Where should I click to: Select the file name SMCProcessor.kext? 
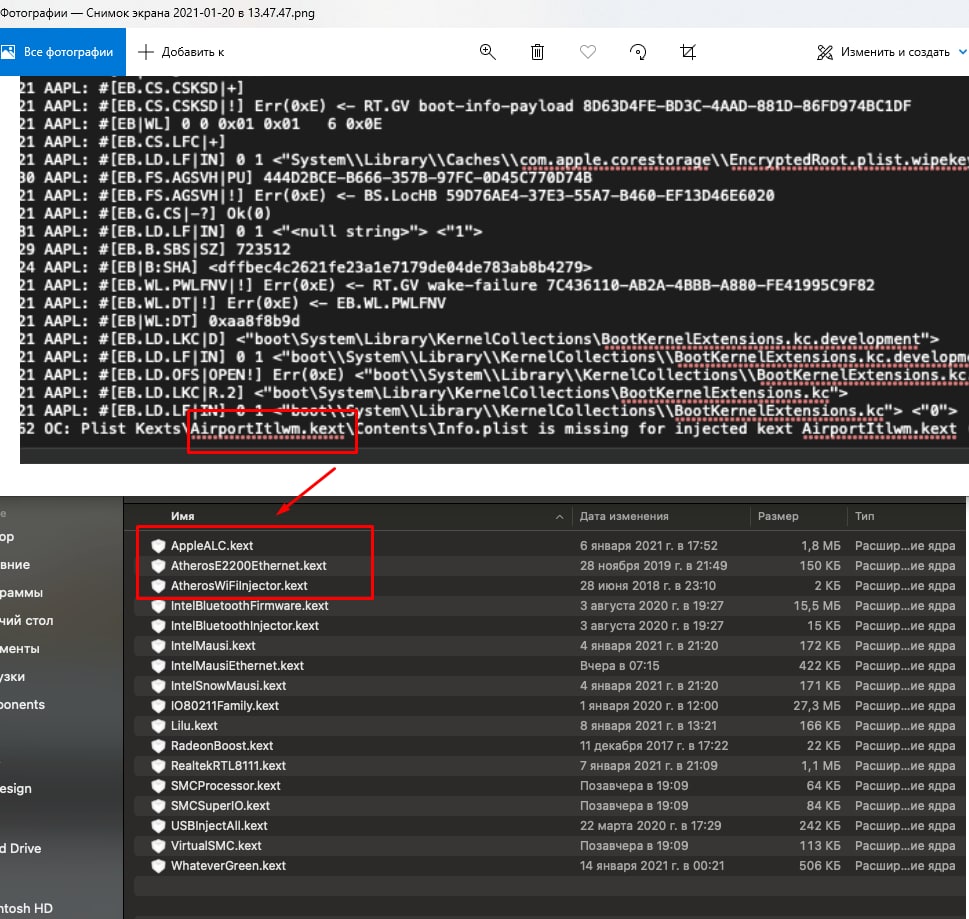point(225,786)
